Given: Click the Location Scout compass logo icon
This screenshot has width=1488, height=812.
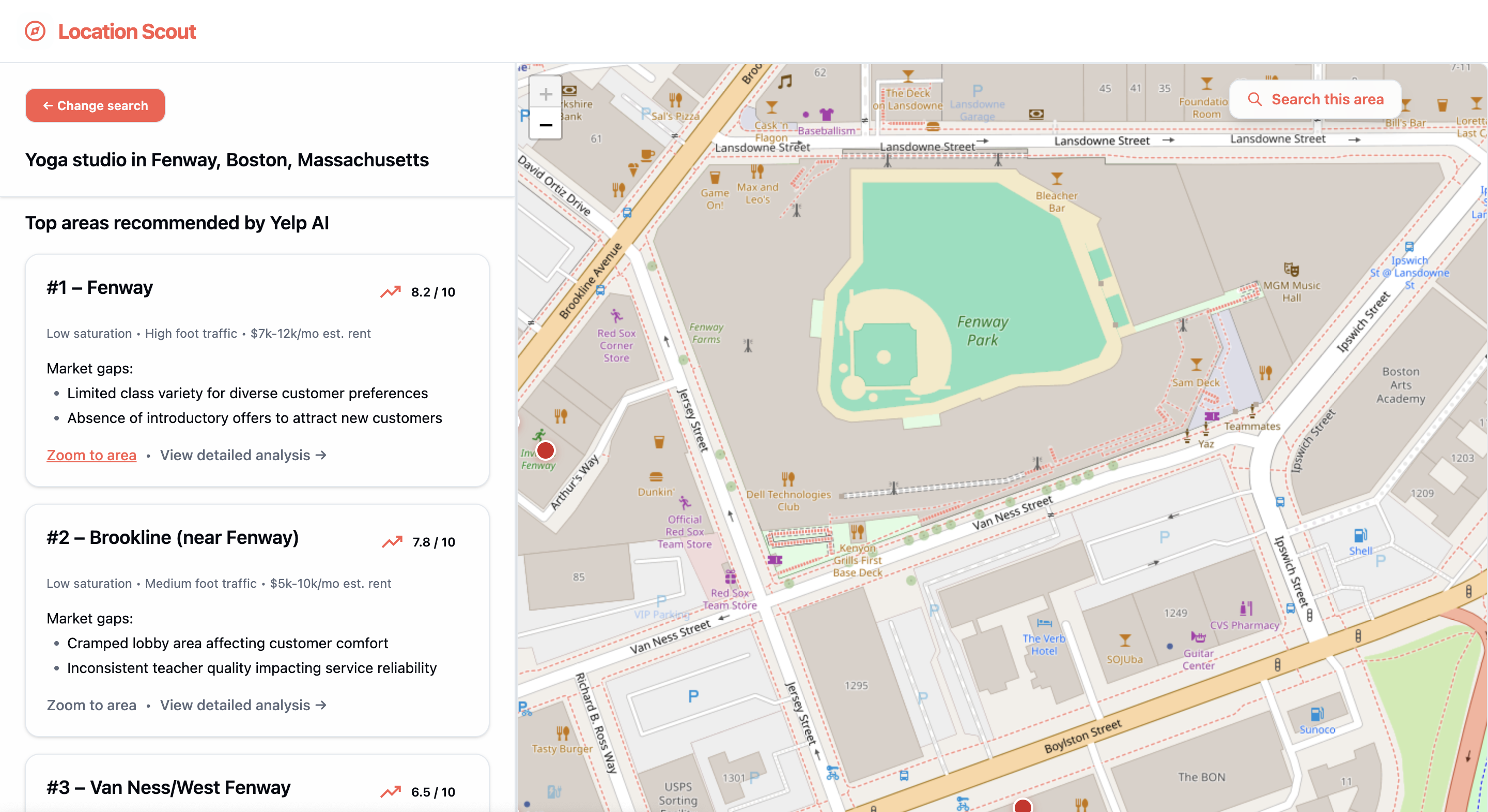Looking at the screenshot, I should [35, 31].
